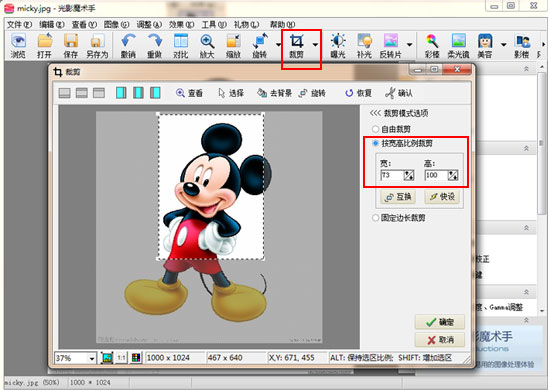
Task: Select gray layout icon with bottom band
Action: [x=64, y=93]
